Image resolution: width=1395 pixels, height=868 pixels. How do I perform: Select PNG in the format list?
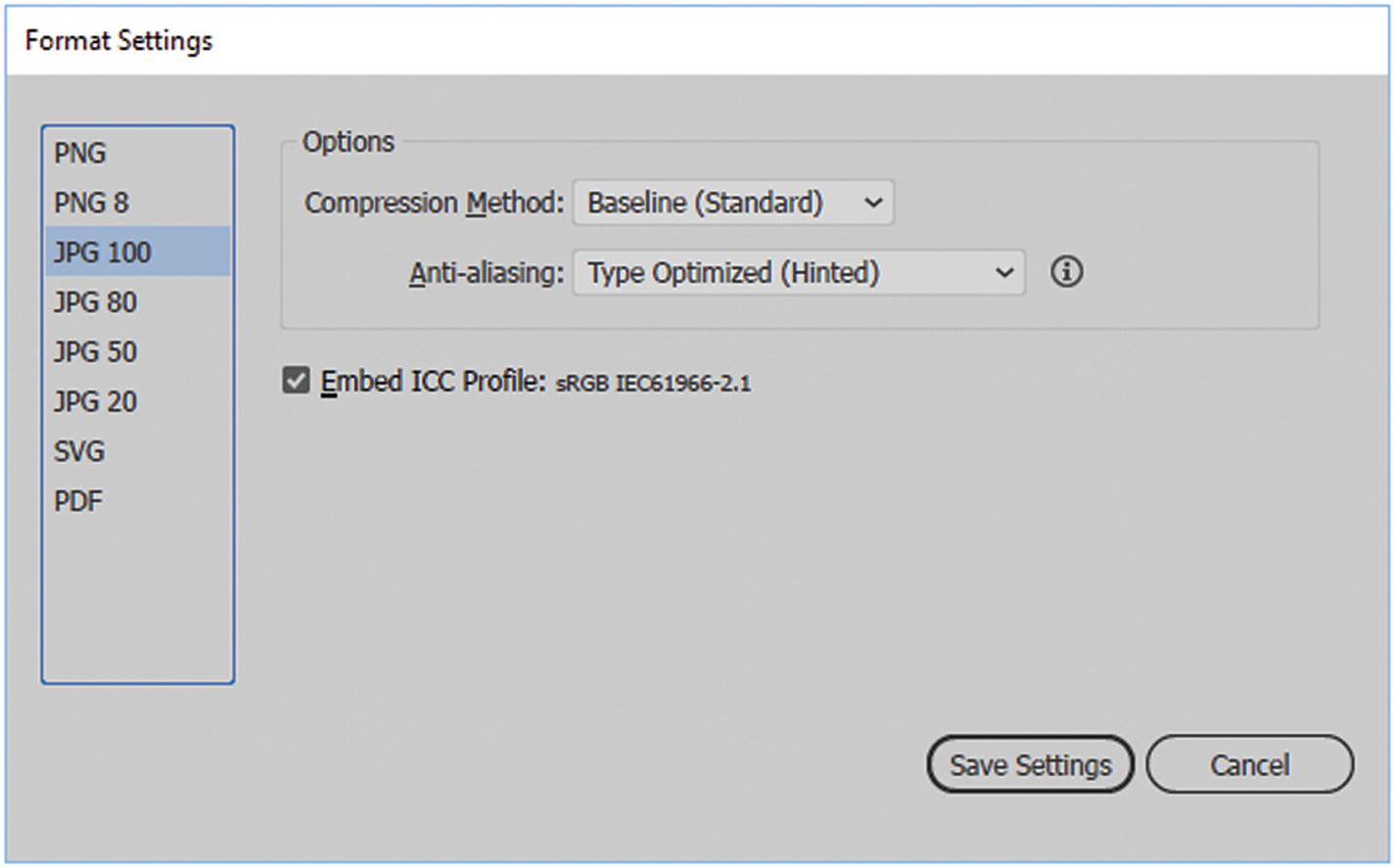pyautogui.click(x=80, y=154)
